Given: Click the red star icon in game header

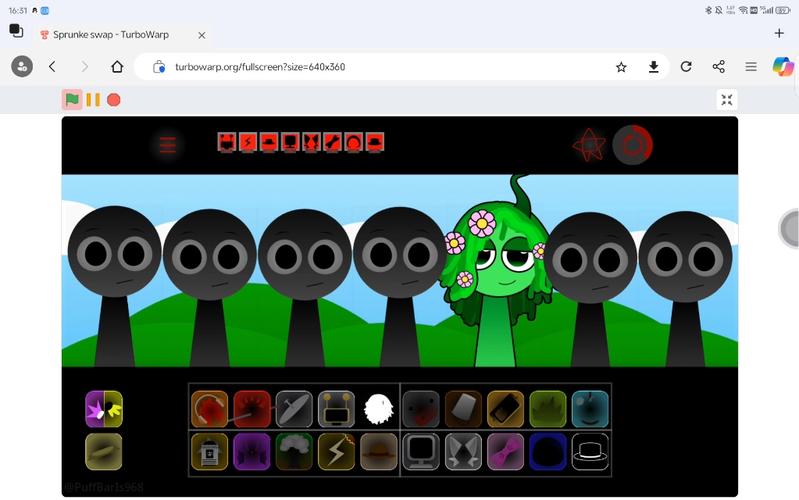Looking at the screenshot, I should (x=589, y=145).
